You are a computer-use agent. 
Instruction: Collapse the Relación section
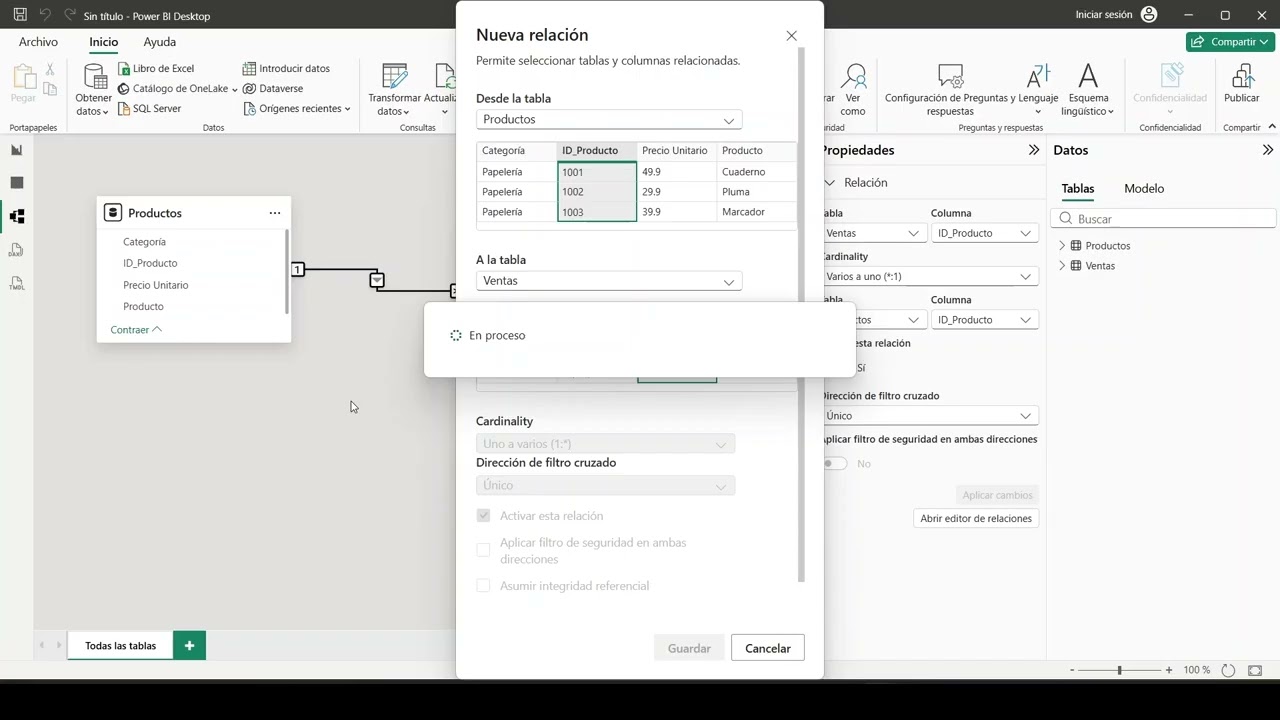click(x=829, y=183)
